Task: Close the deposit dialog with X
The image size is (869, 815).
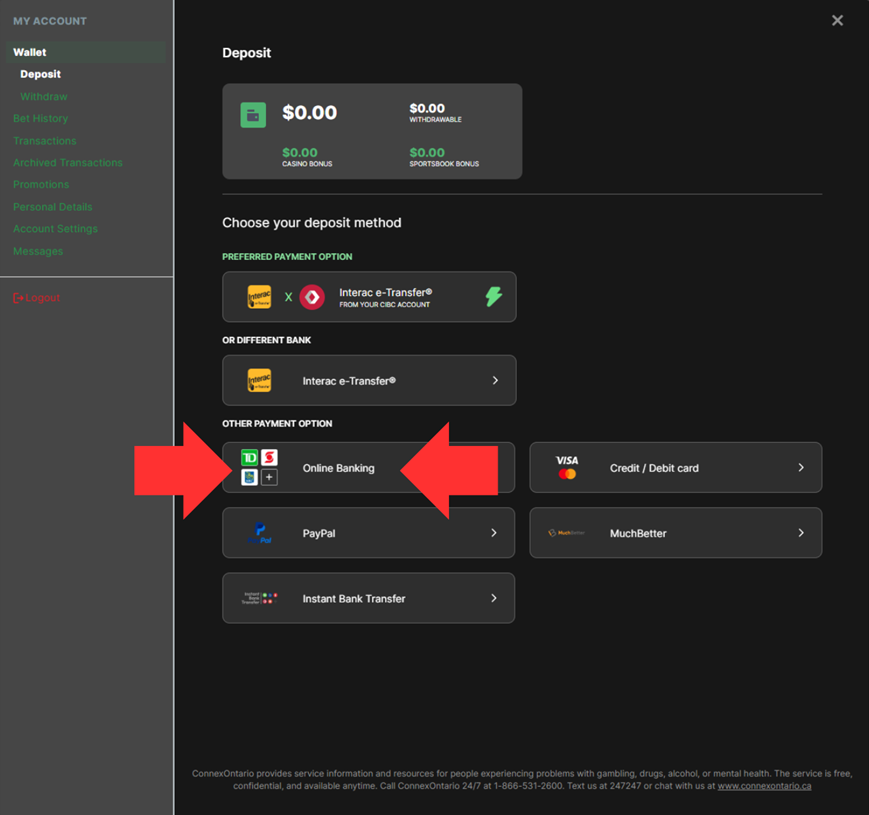Action: tap(837, 20)
